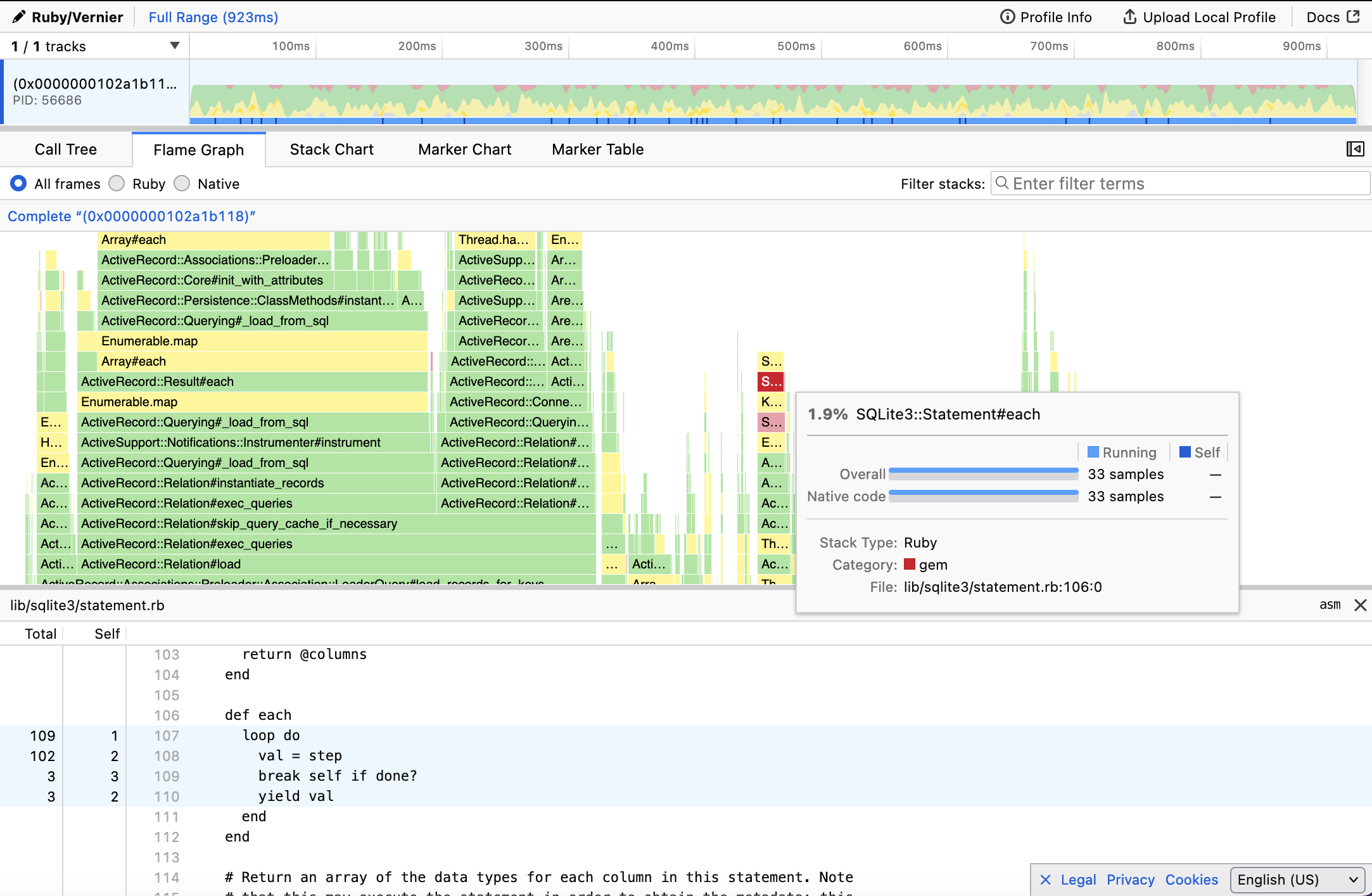Viewport: 1372px width, 896px height.
Task: Close the statement.rb source view
Action: 1360,605
